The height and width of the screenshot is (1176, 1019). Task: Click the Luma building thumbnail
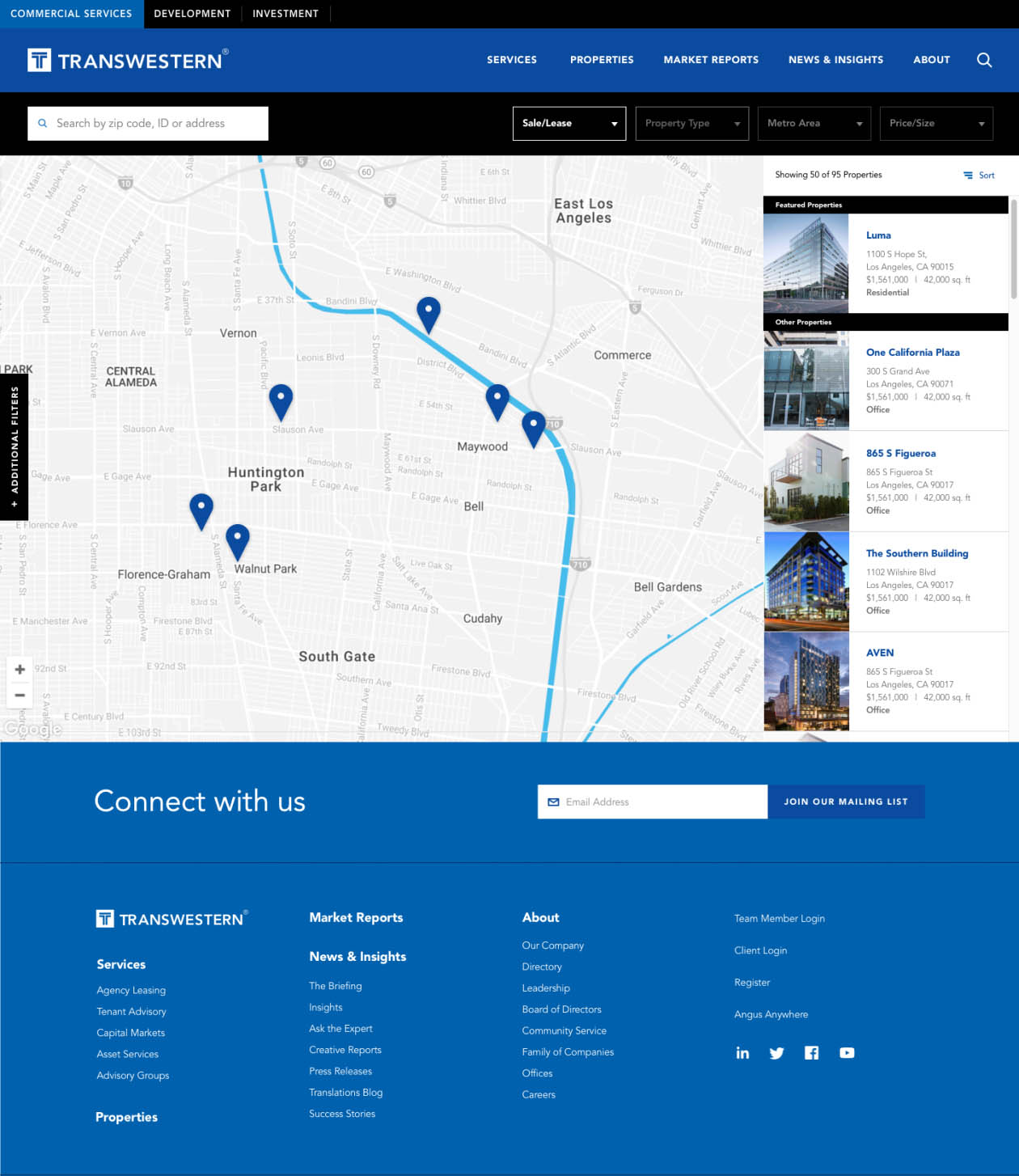[x=806, y=264]
